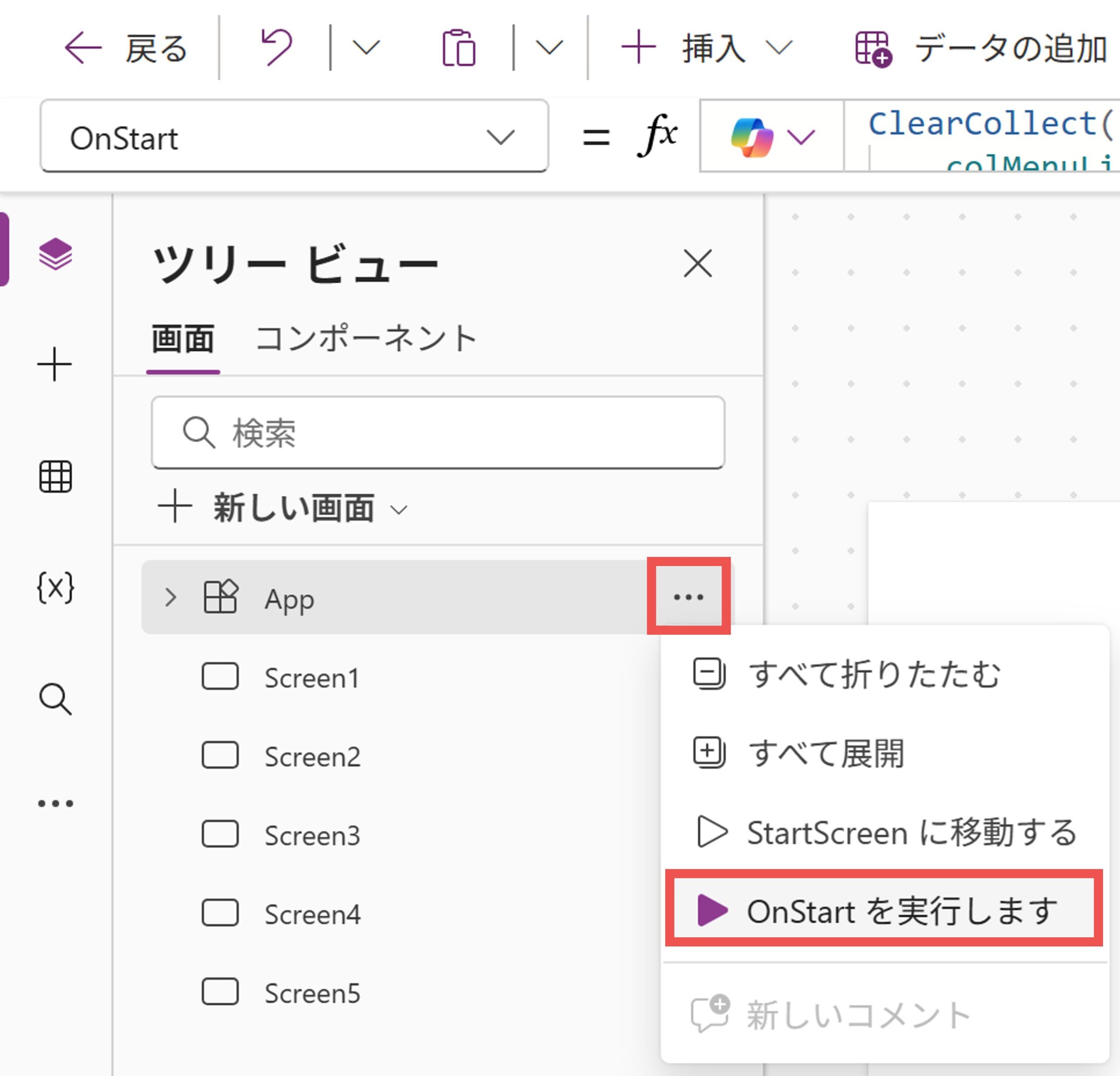Choose すべて折りたたむ from context menu

coord(874,674)
